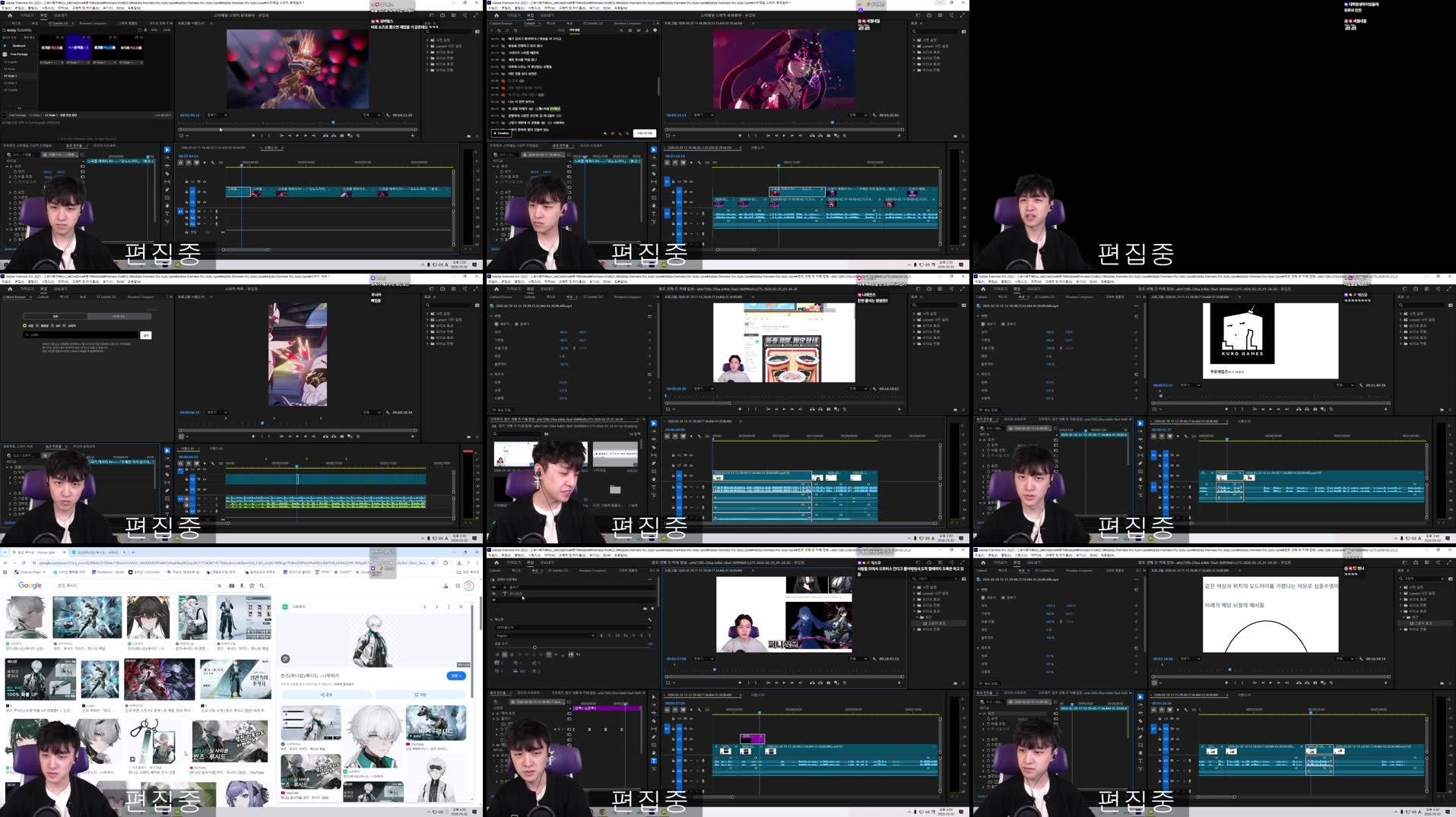
Task: Click the Google voice search microphone icon
Action: coord(242,586)
